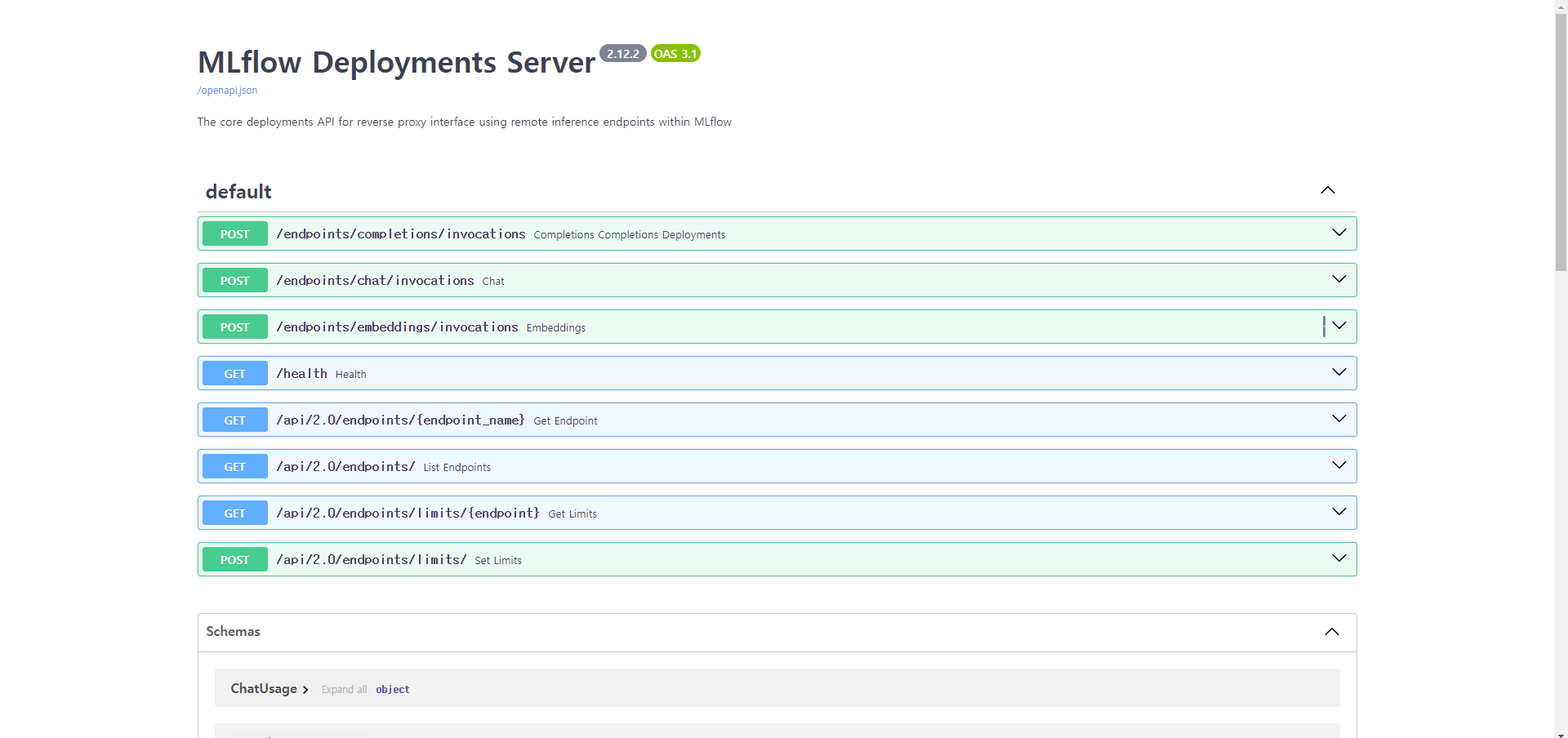Expand the Get Limits row arrow
Image resolution: width=1568 pixels, height=738 pixels.
click(x=1339, y=512)
